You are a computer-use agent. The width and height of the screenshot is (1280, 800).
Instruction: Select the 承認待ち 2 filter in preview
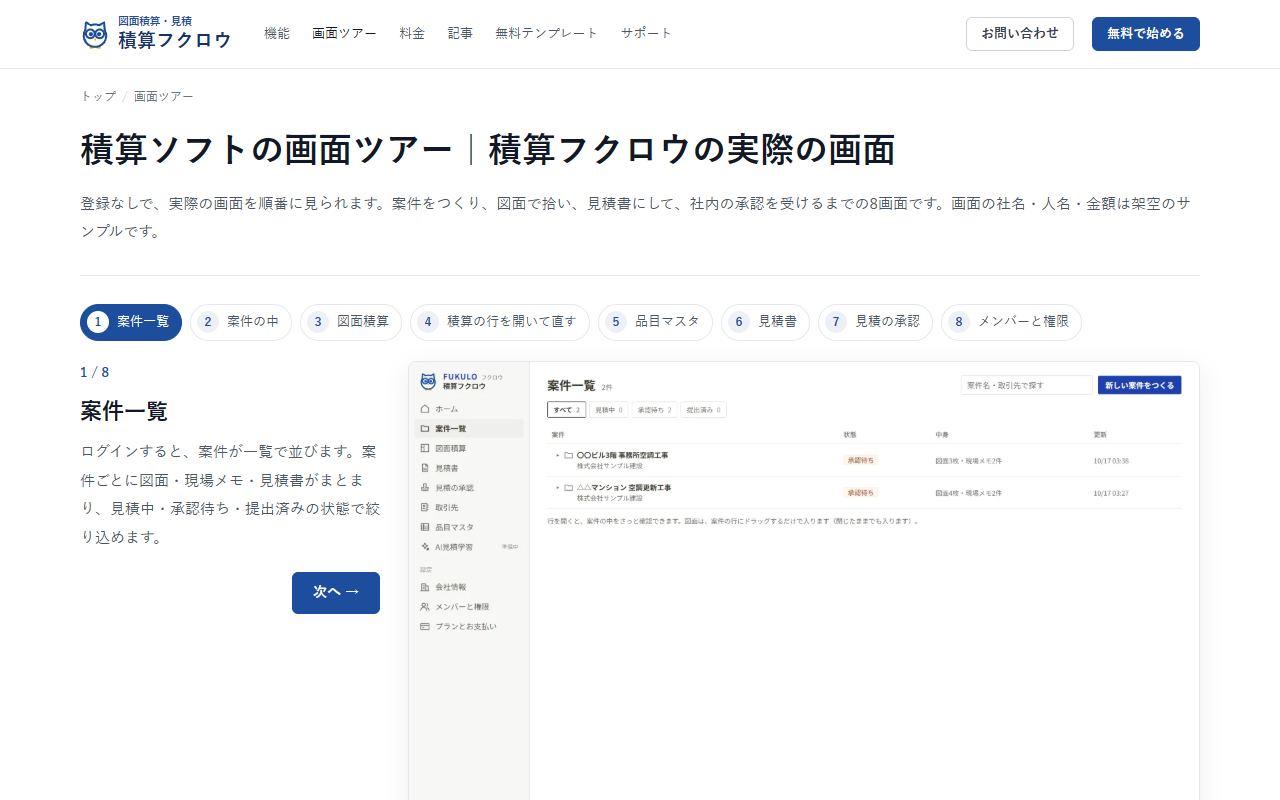[654, 410]
